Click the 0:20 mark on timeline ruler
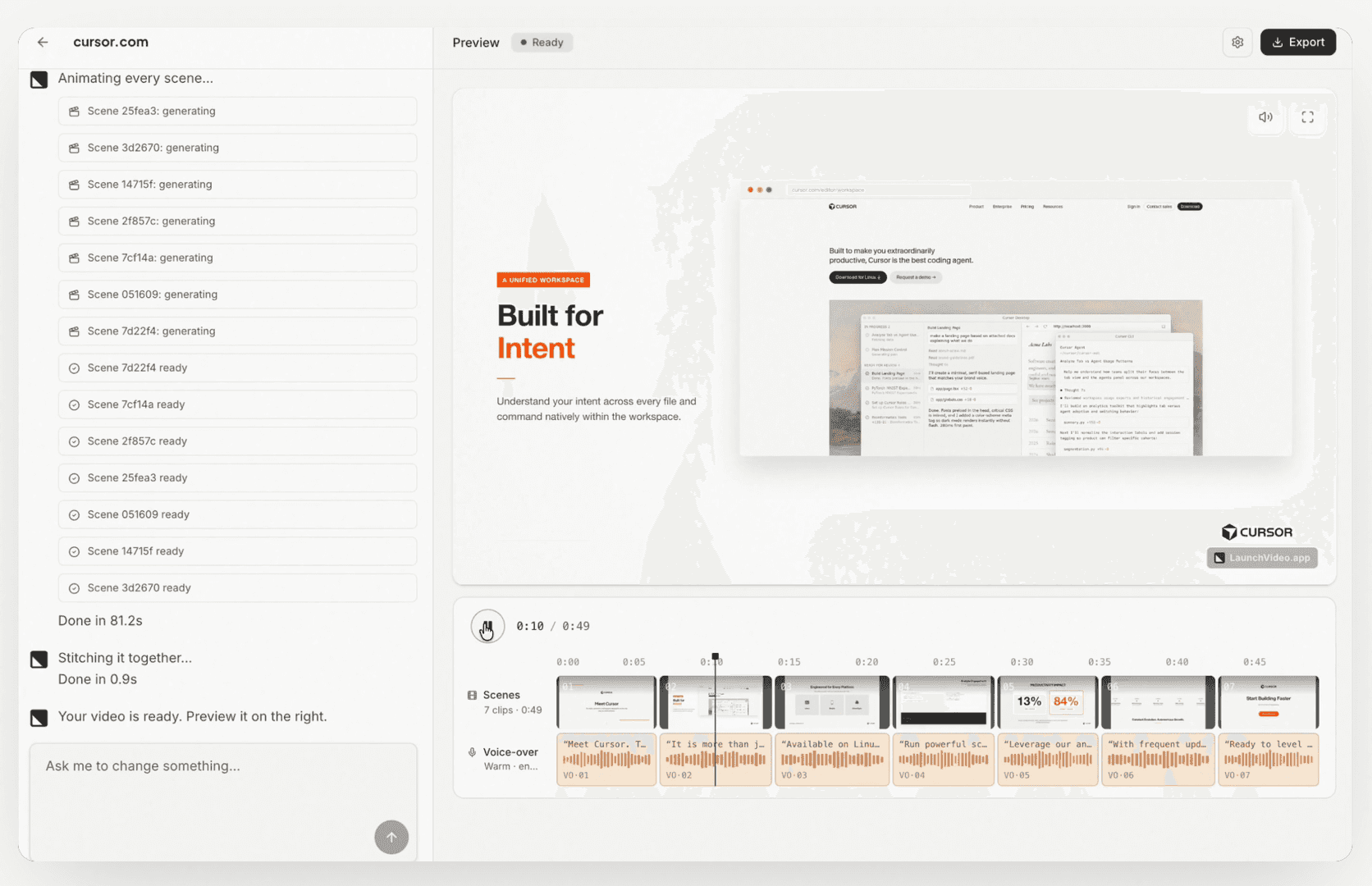Image resolution: width=1372 pixels, height=886 pixels. (x=867, y=662)
